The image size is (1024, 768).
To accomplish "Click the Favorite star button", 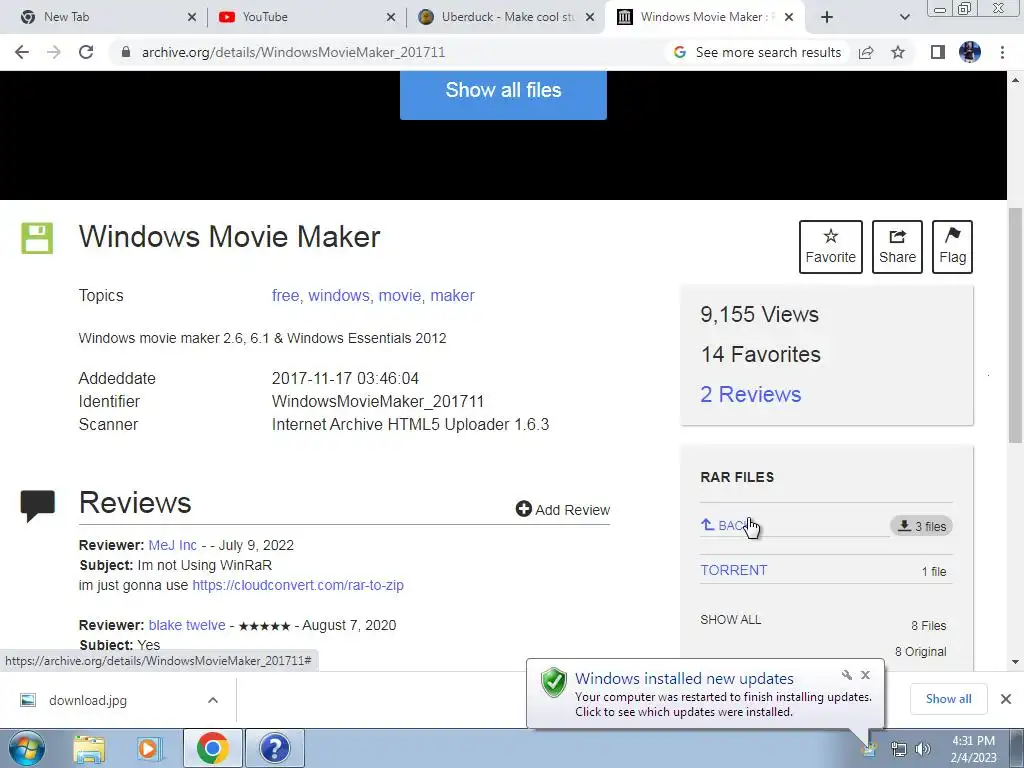I will pos(831,247).
